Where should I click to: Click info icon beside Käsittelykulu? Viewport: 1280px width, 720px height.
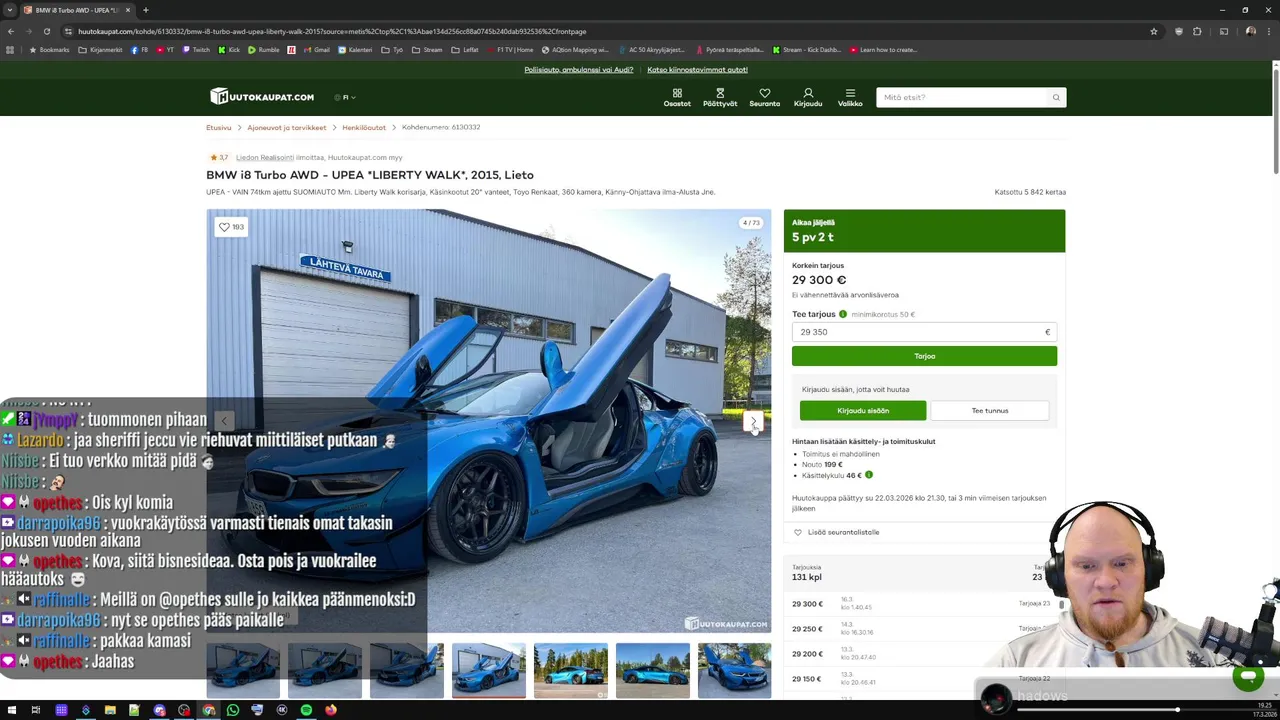pos(869,475)
